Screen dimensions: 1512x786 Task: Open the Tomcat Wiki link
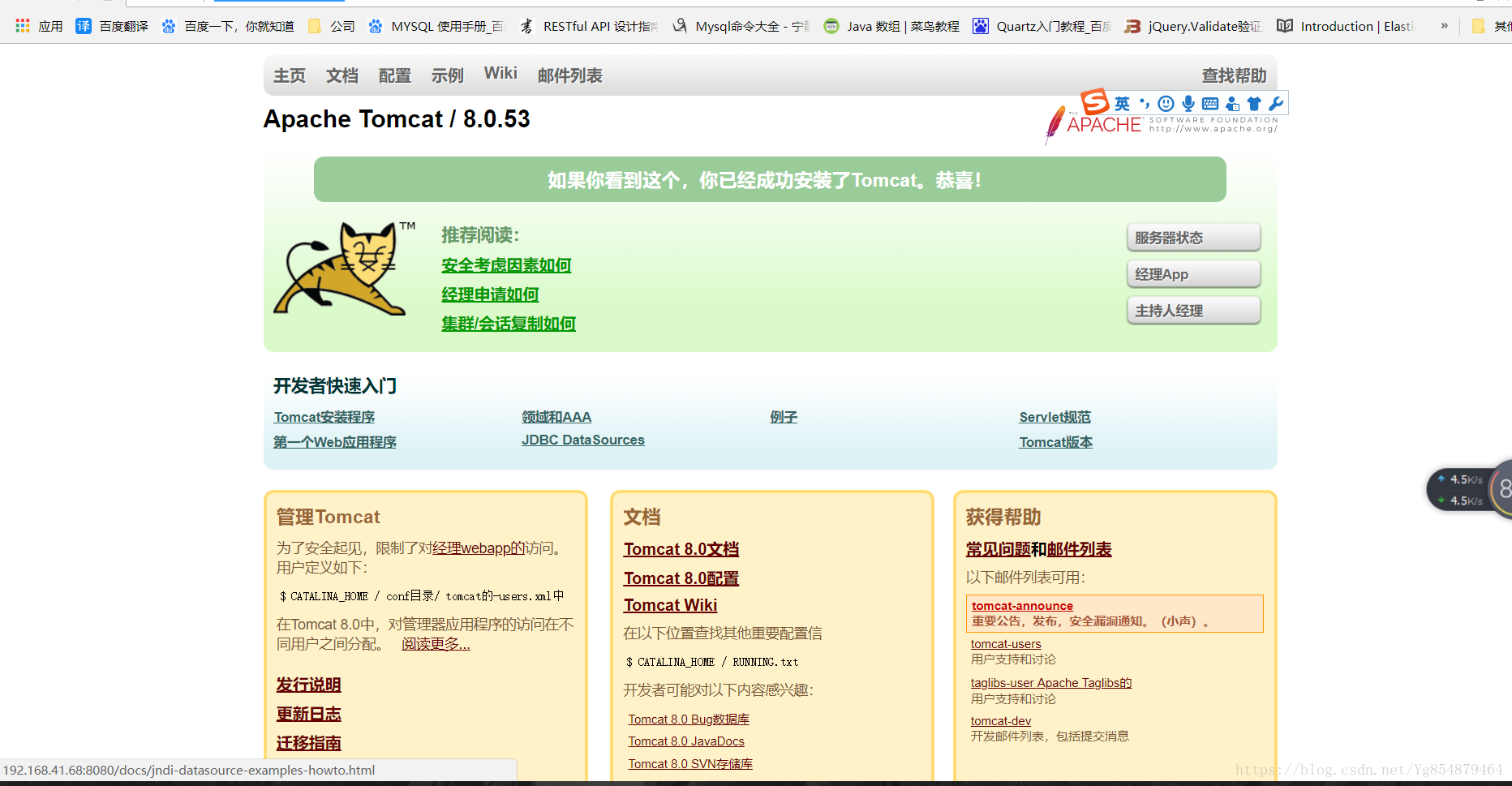(670, 605)
